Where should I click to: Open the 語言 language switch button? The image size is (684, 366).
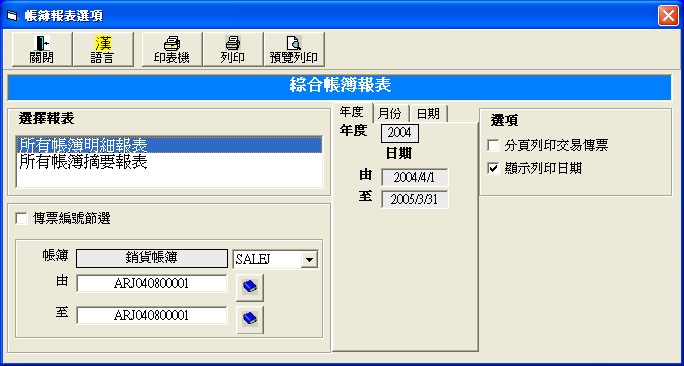tap(103, 49)
